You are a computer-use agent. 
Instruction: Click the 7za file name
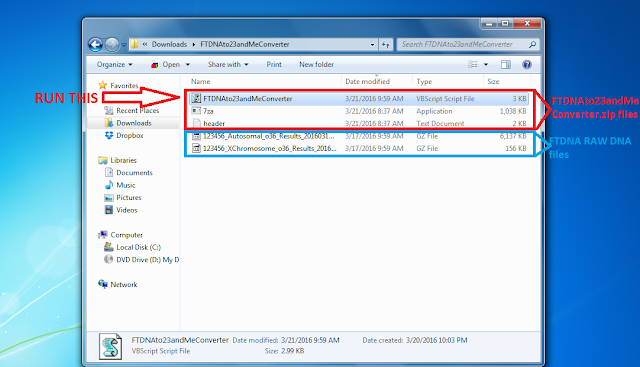208,111
